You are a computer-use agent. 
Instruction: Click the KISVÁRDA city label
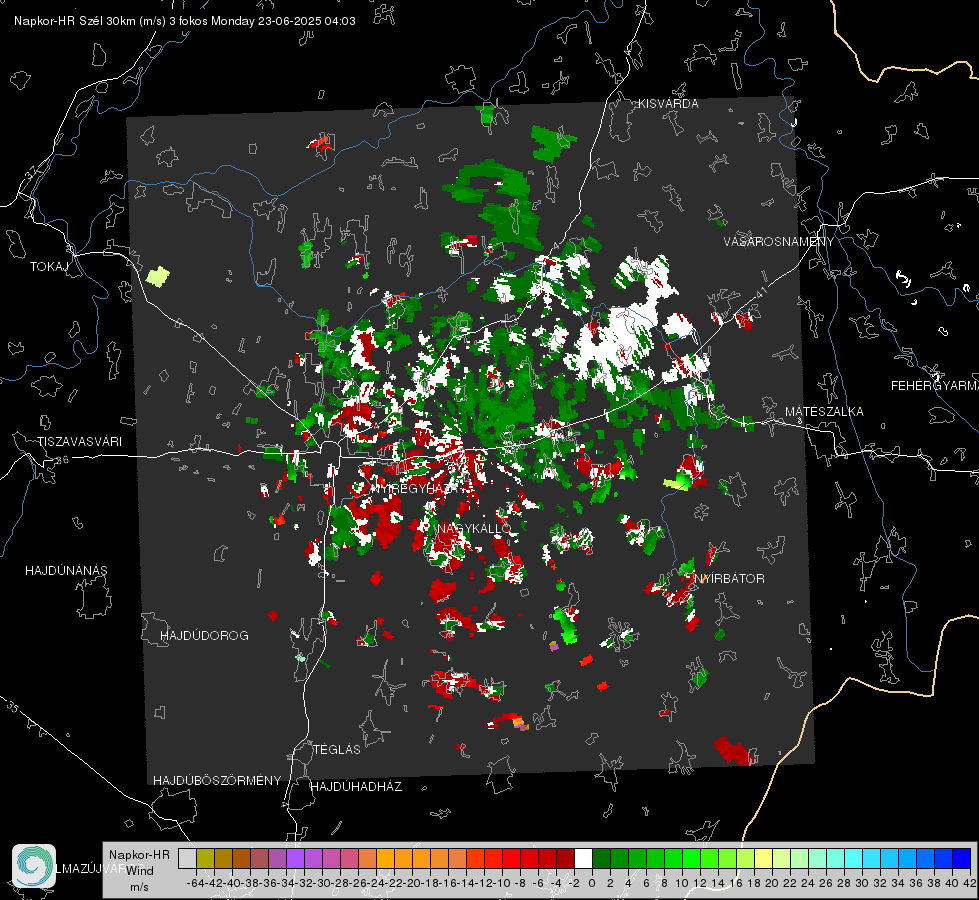click(x=668, y=104)
